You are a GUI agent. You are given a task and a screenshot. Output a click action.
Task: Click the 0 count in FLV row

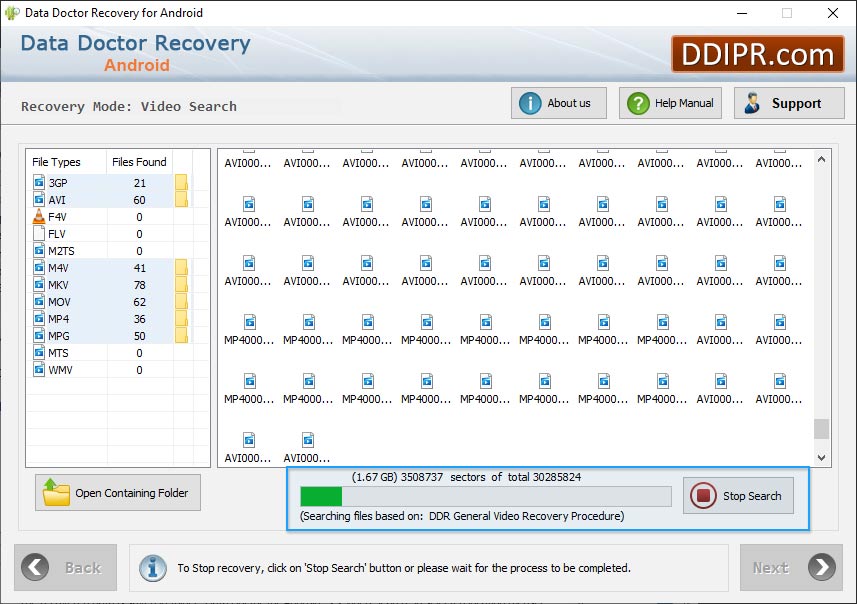click(139, 234)
